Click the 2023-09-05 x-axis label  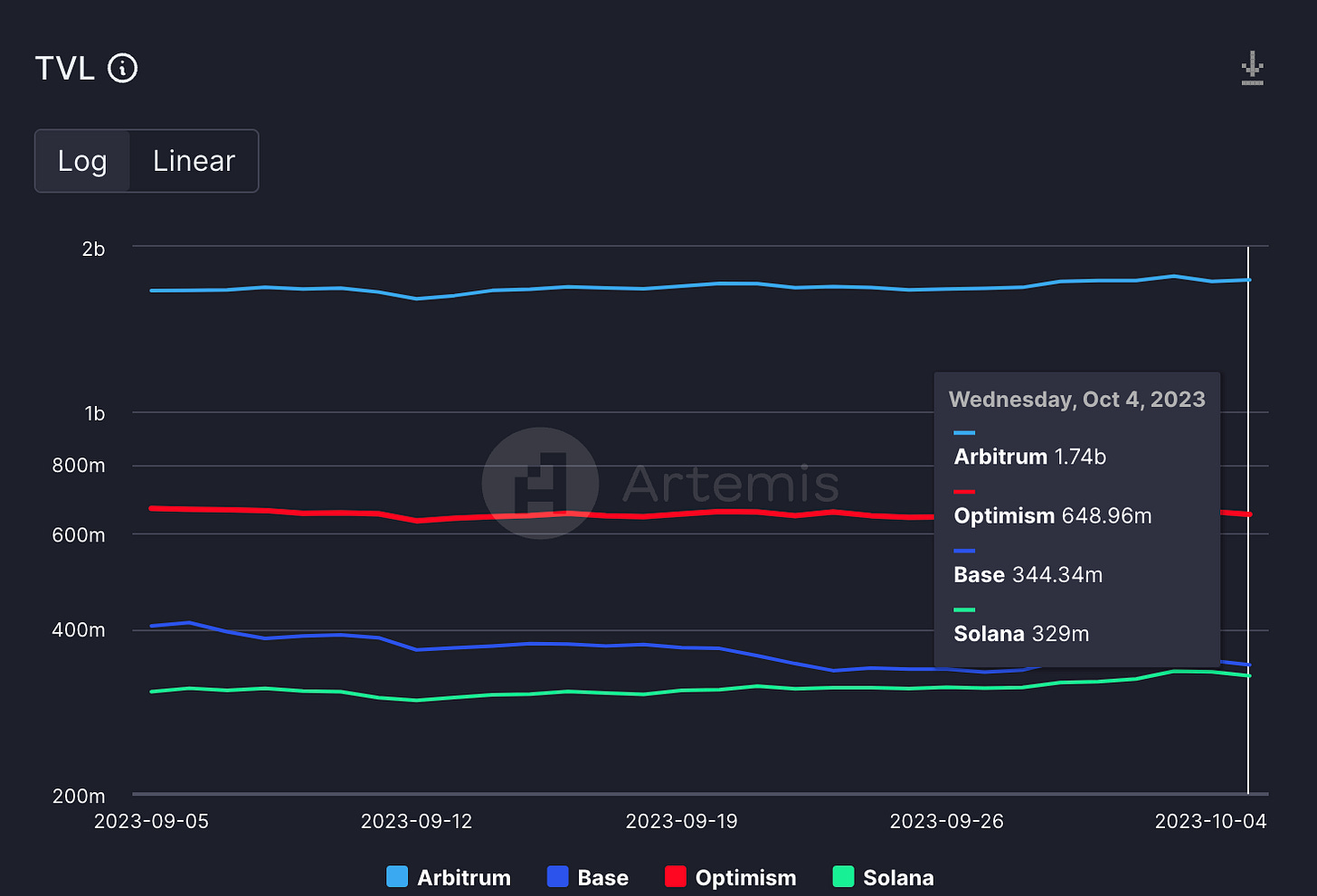click(151, 821)
